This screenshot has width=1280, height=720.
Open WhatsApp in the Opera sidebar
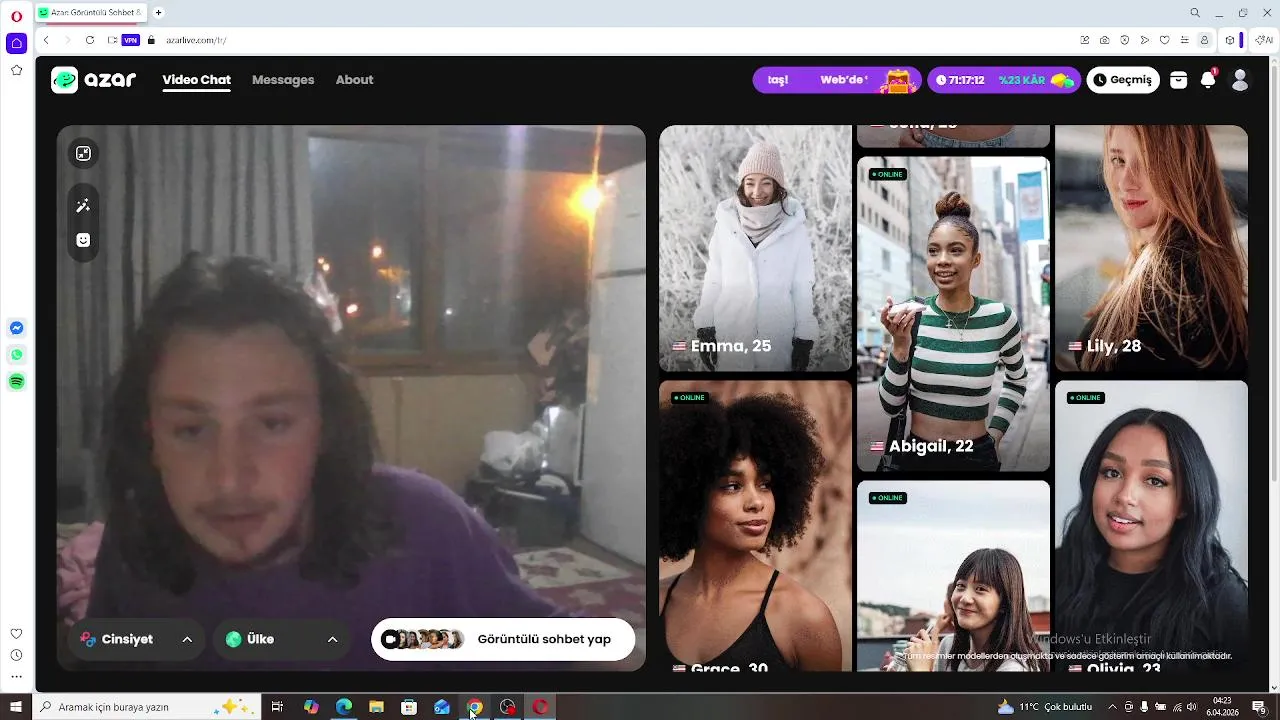pos(16,355)
